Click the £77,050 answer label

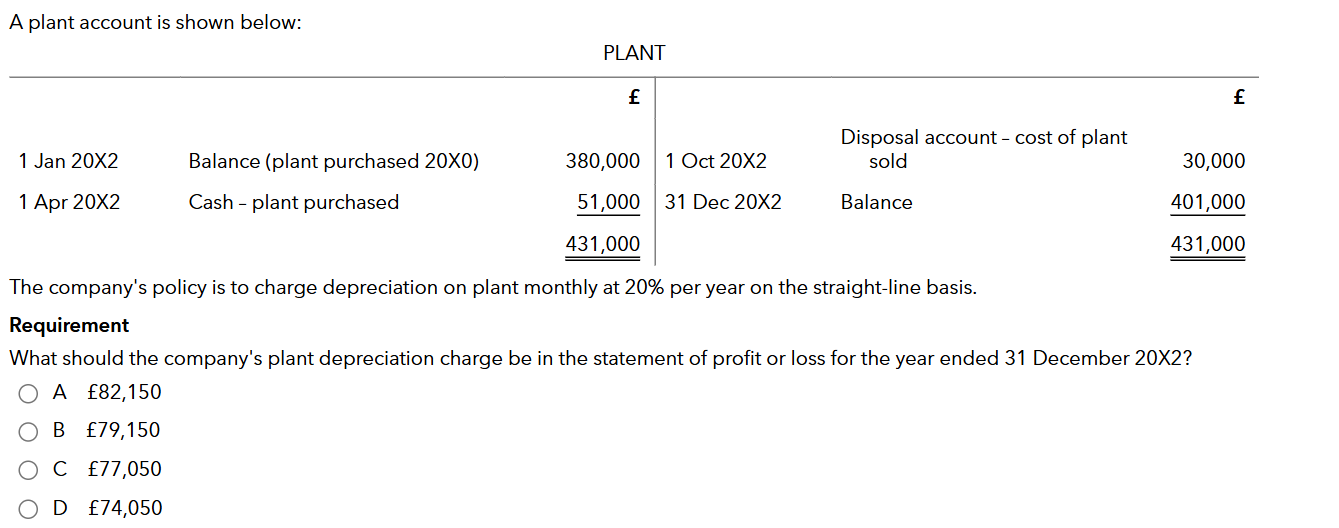[124, 469]
